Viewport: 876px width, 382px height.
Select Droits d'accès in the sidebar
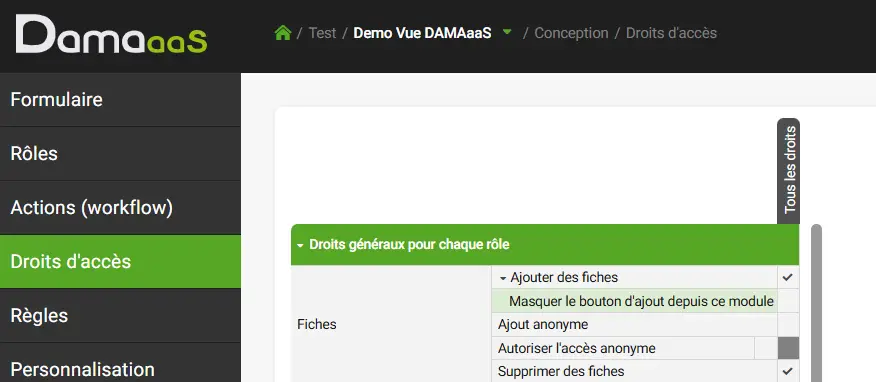coord(120,261)
